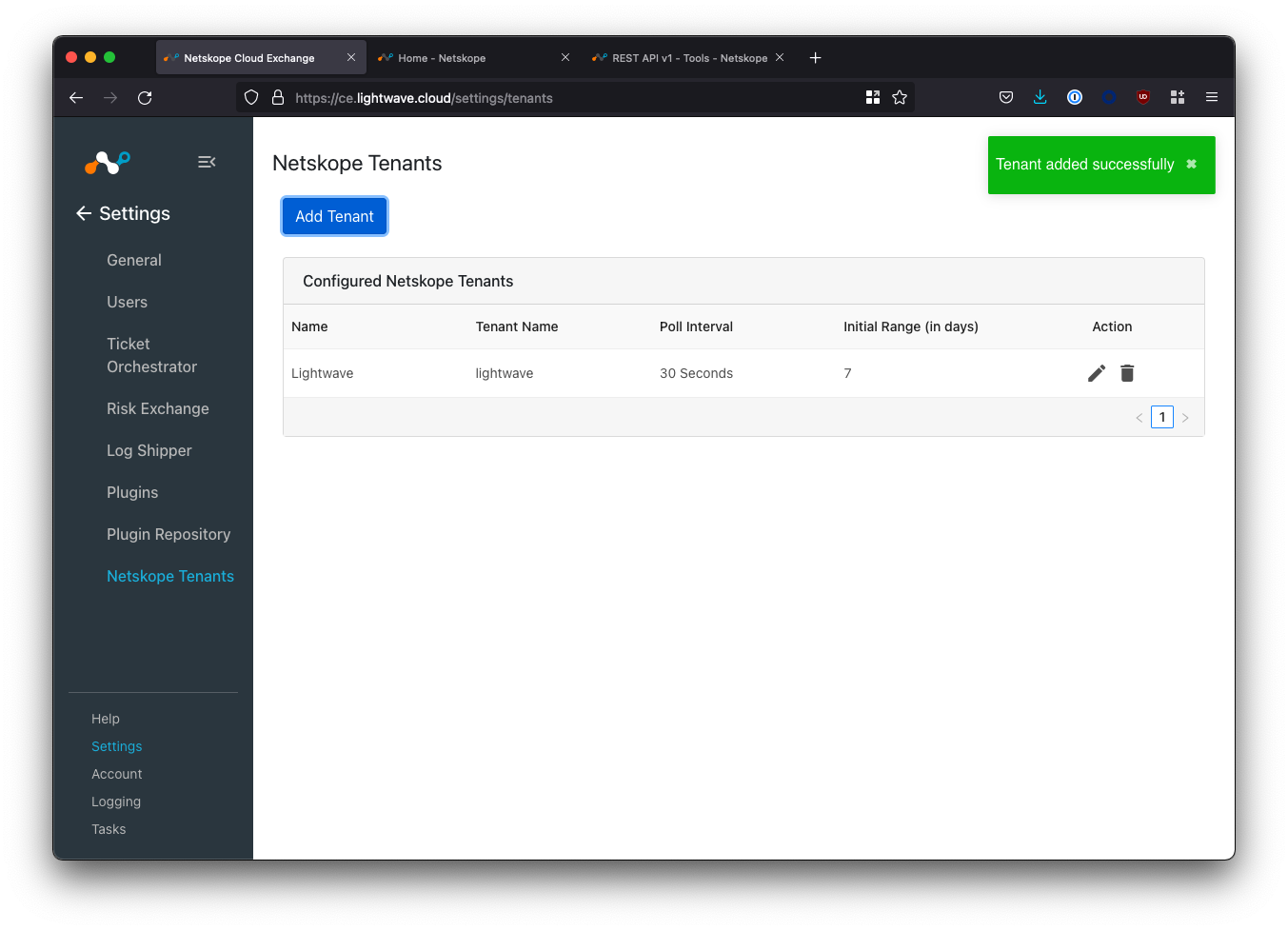Switch to the Home - Netskope tab
Image resolution: width=1288 pixels, height=930 pixels.
pos(474,58)
